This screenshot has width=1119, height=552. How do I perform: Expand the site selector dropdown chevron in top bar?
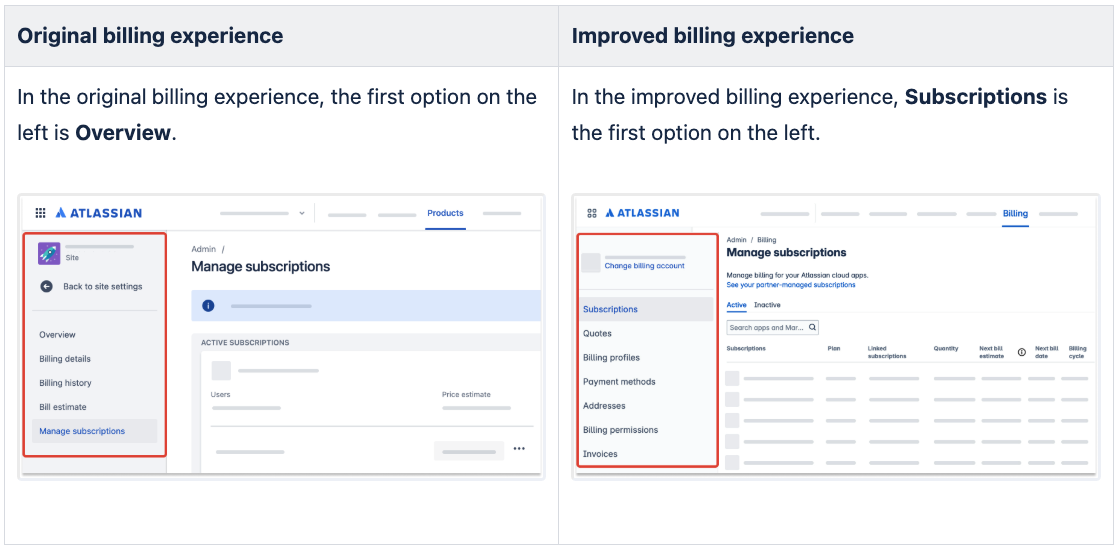(x=302, y=213)
